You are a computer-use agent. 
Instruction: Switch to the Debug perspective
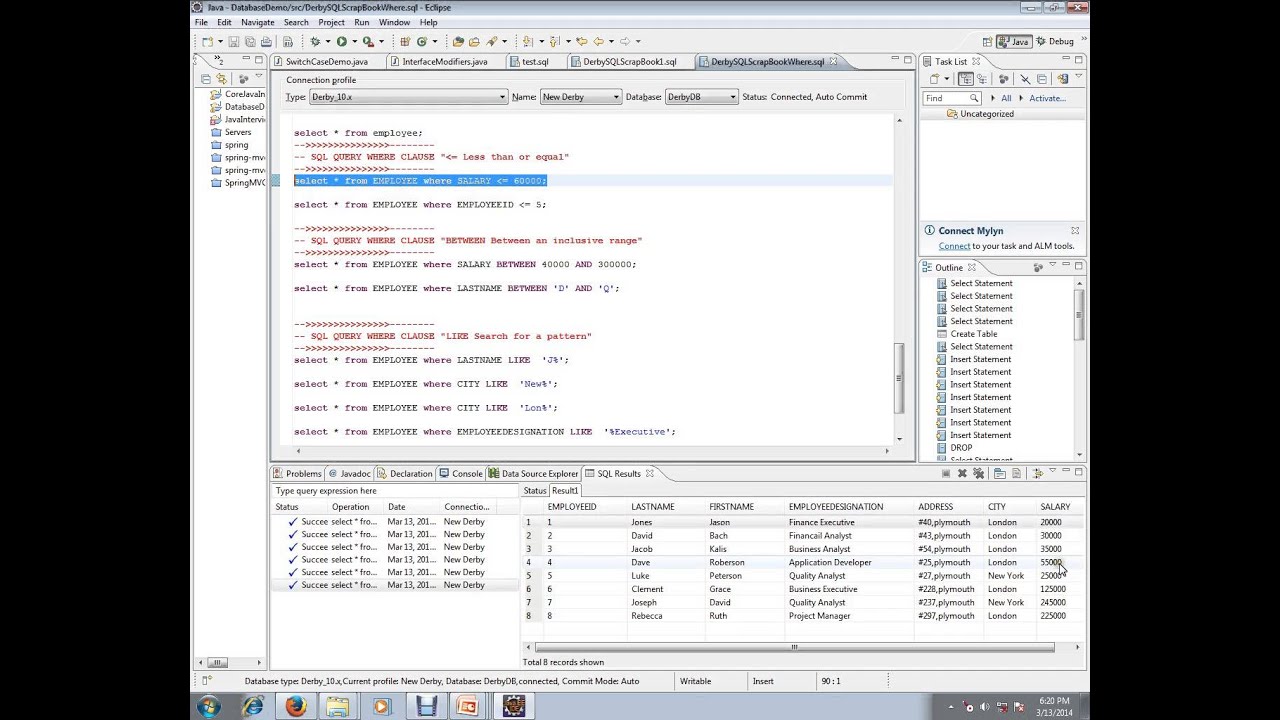click(1054, 41)
